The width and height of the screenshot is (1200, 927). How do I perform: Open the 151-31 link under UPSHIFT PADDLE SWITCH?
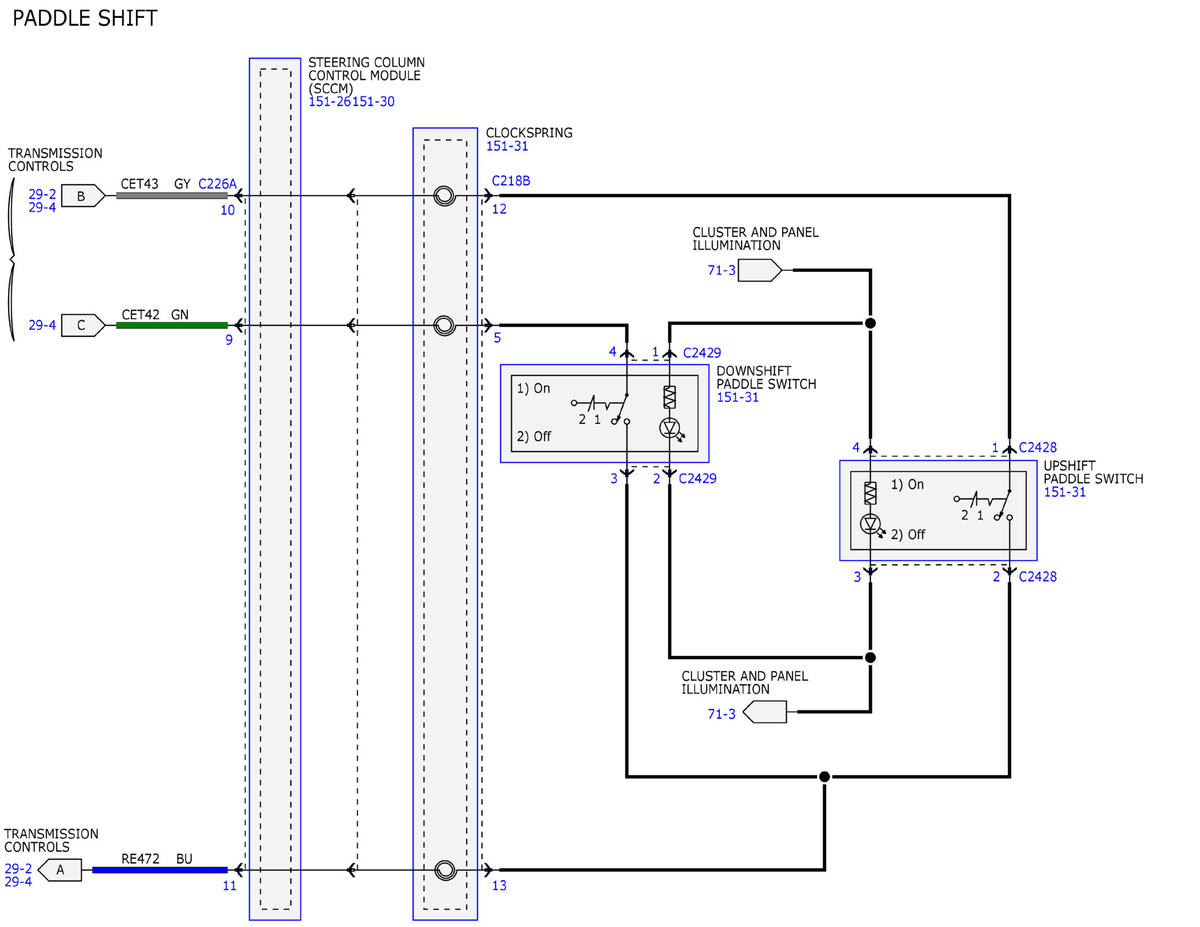1065,492
